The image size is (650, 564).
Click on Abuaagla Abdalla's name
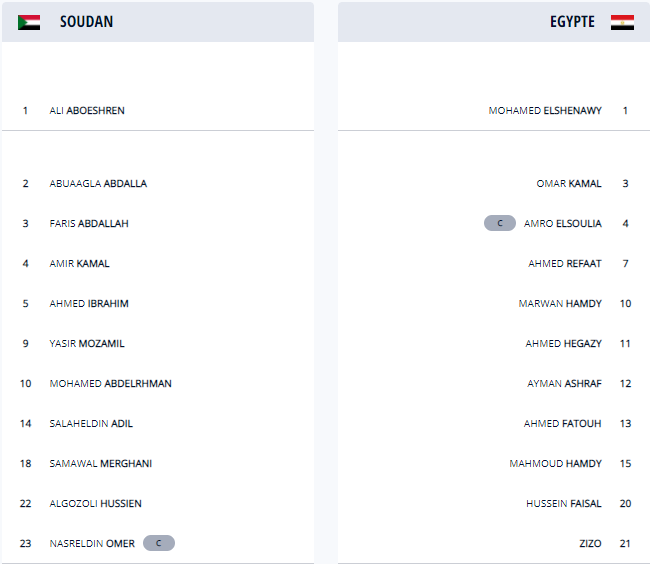98,183
